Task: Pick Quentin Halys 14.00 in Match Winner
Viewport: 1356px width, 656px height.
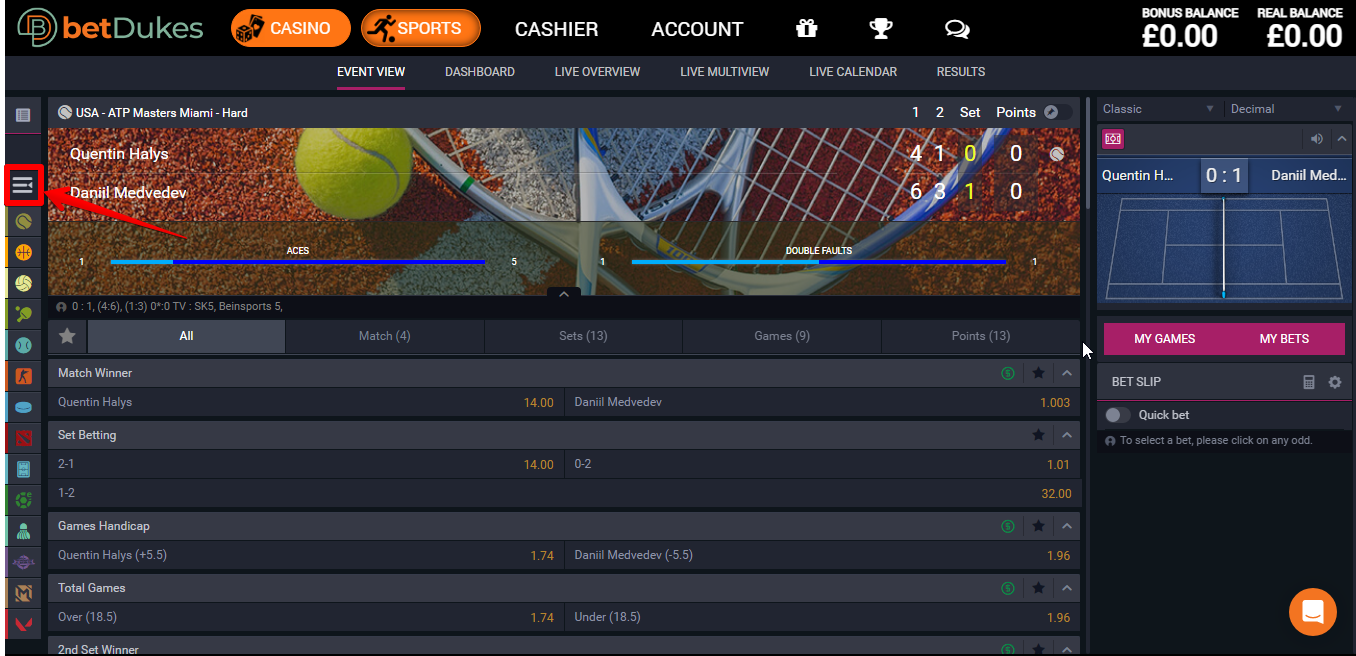Action: (x=306, y=402)
